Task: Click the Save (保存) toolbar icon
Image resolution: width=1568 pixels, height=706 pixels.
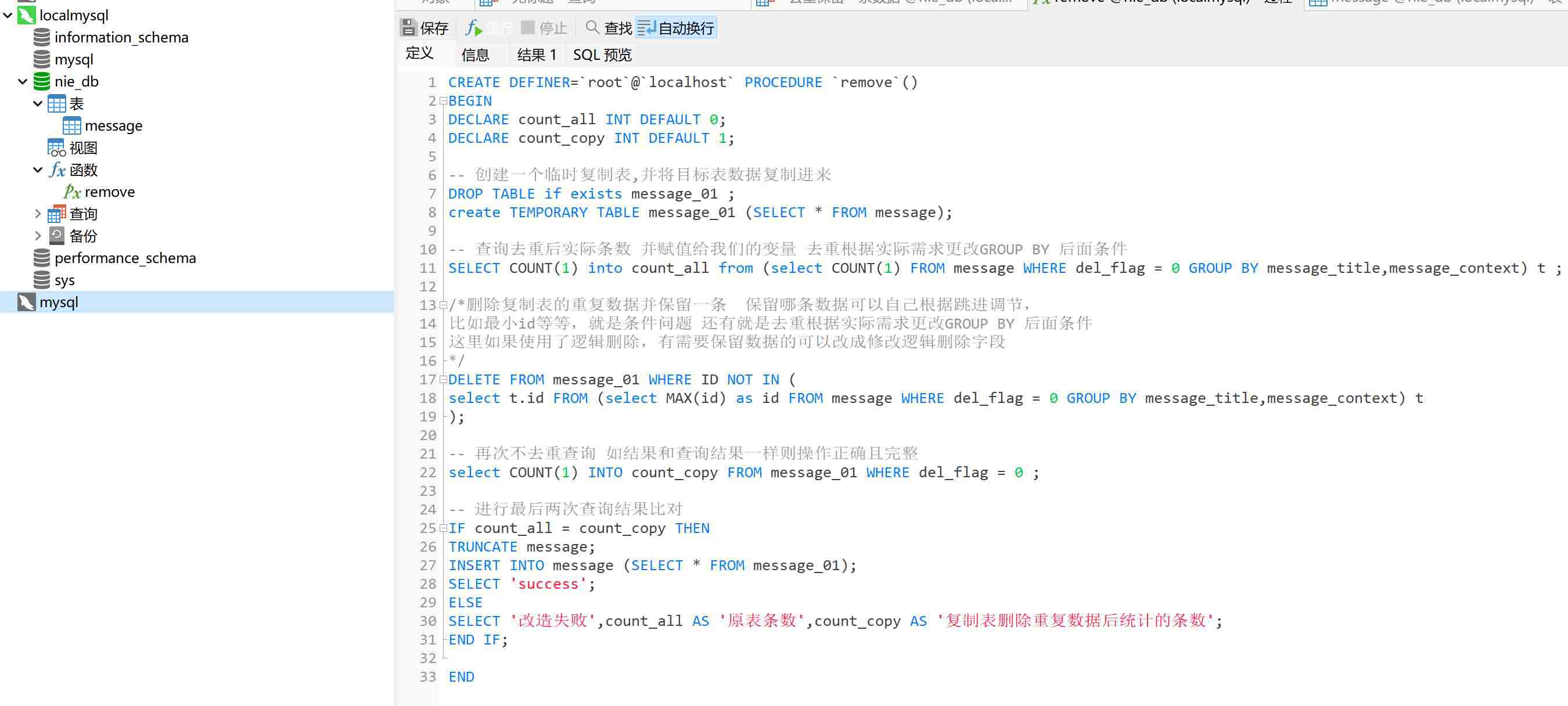Action: [408, 28]
